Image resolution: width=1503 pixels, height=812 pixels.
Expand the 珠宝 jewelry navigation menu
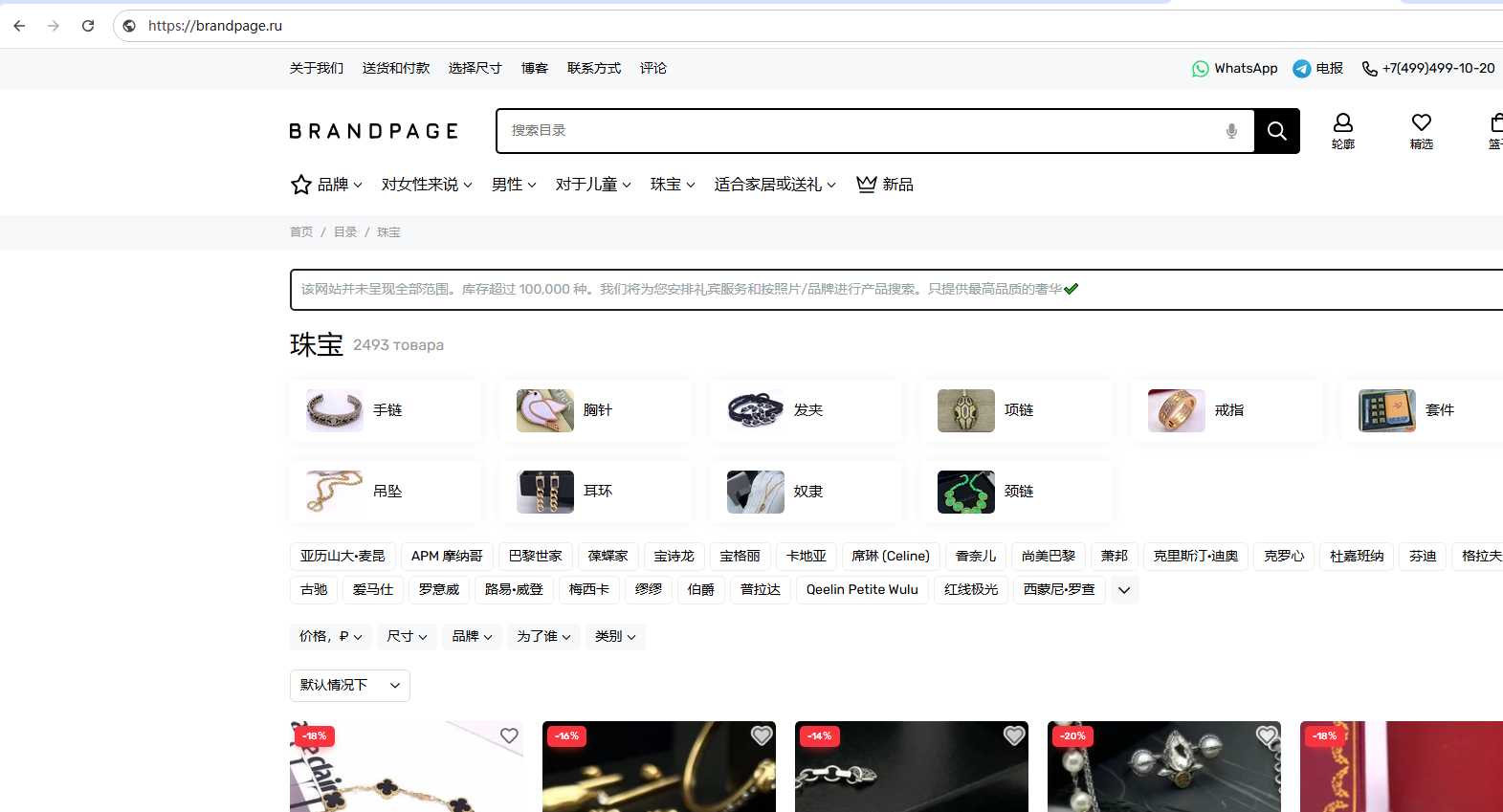[673, 185]
